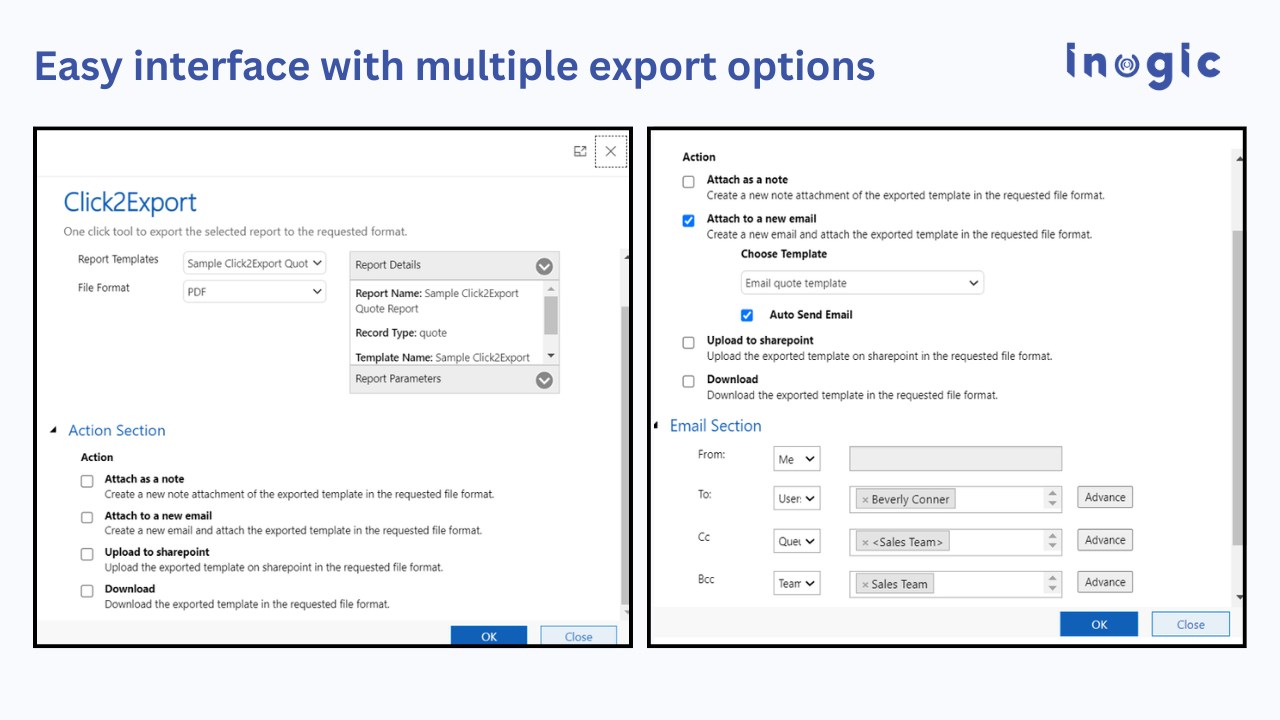The image size is (1280, 720).
Task: Check Attach to a new email in left dialog
Action: (87, 518)
